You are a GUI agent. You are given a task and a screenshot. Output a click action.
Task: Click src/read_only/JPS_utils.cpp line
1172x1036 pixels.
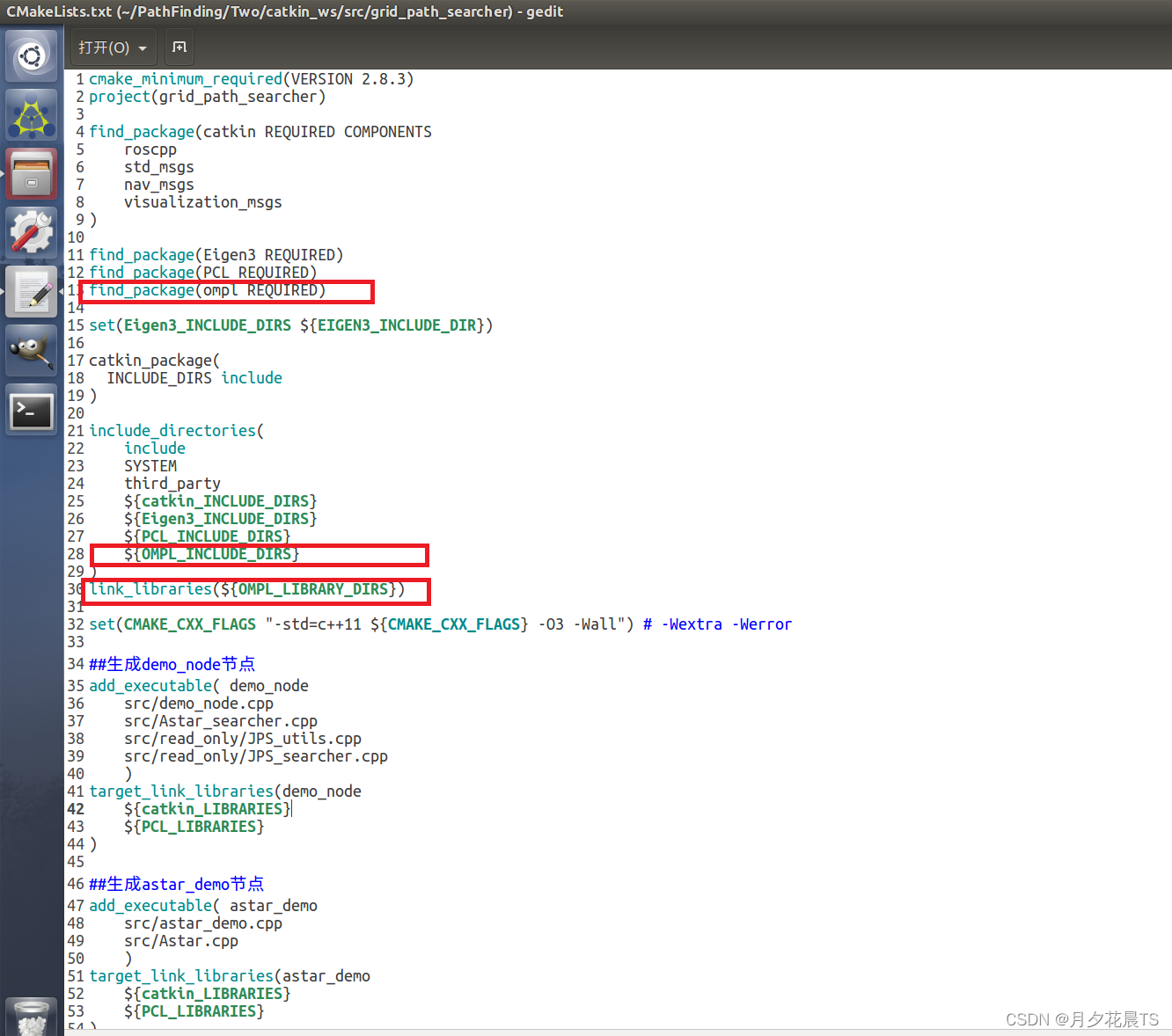coord(243,739)
